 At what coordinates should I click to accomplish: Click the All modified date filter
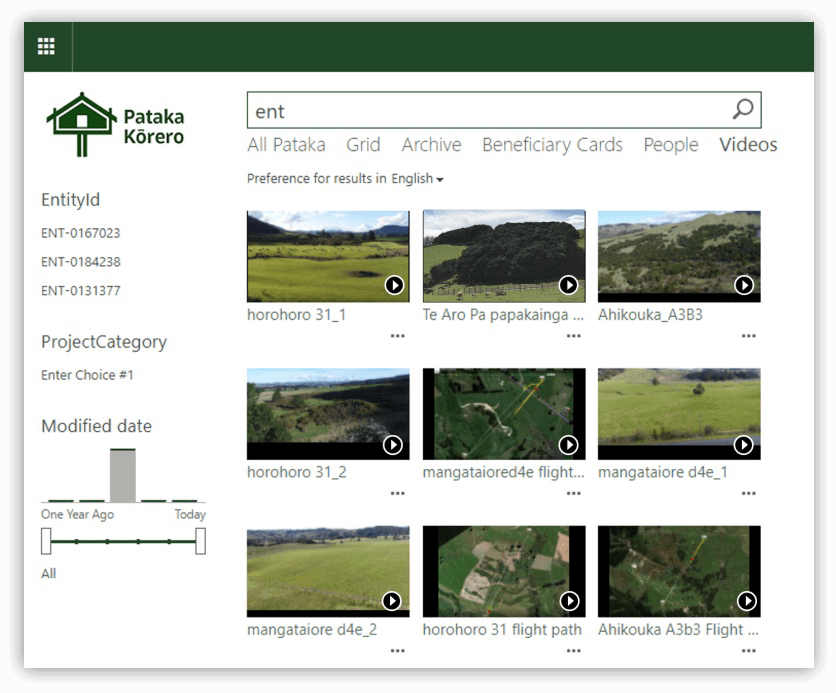pos(49,574)
